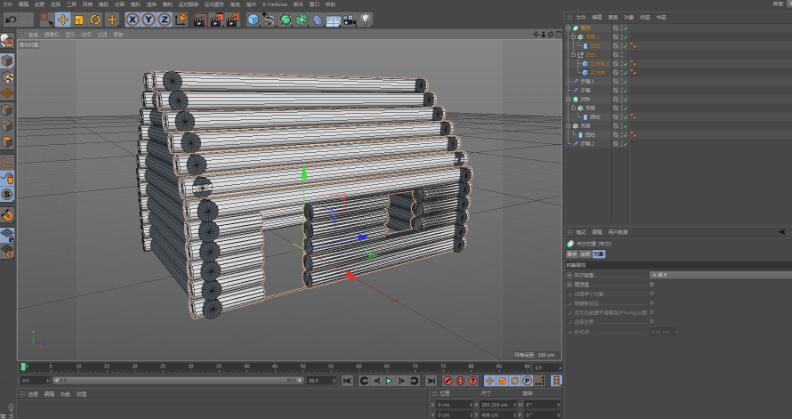Screen dimensions: 792x419
Task: Click the Light bulb icon
Action: [365, 19]
